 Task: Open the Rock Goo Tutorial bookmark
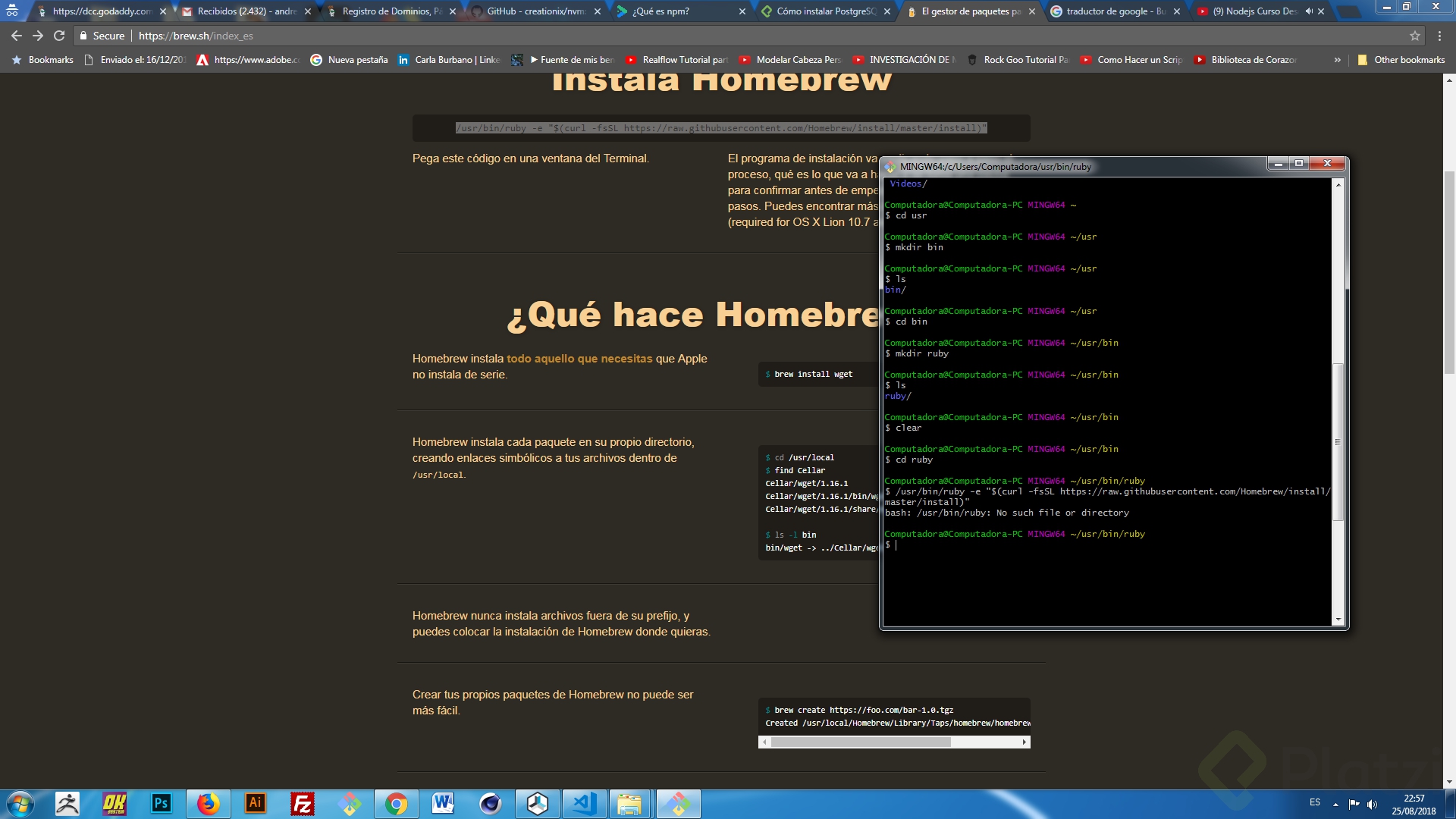click(1018, 60)
